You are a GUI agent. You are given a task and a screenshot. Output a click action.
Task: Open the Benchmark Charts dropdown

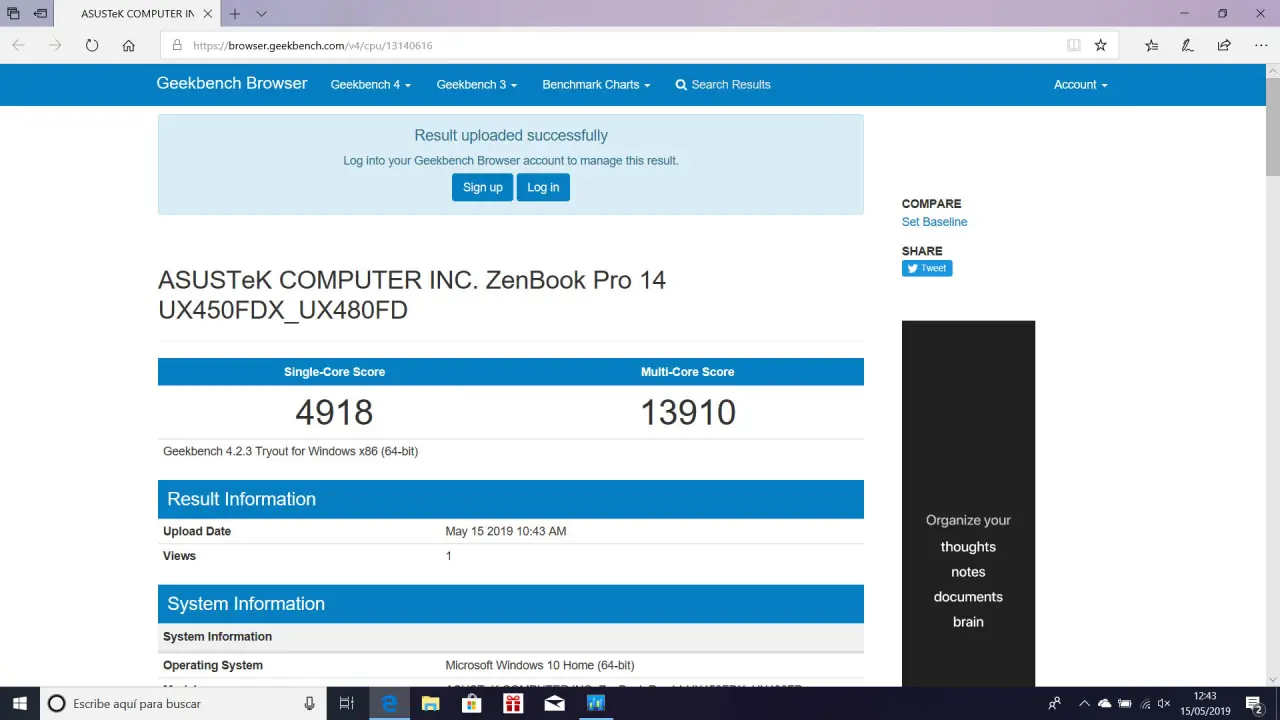pos(596,85)
